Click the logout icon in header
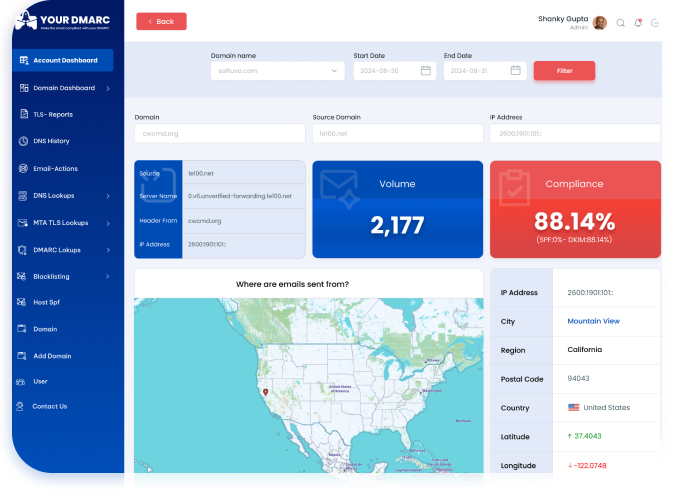The height and width of the screenshot is (493, 674). click(x=655, y=23)
